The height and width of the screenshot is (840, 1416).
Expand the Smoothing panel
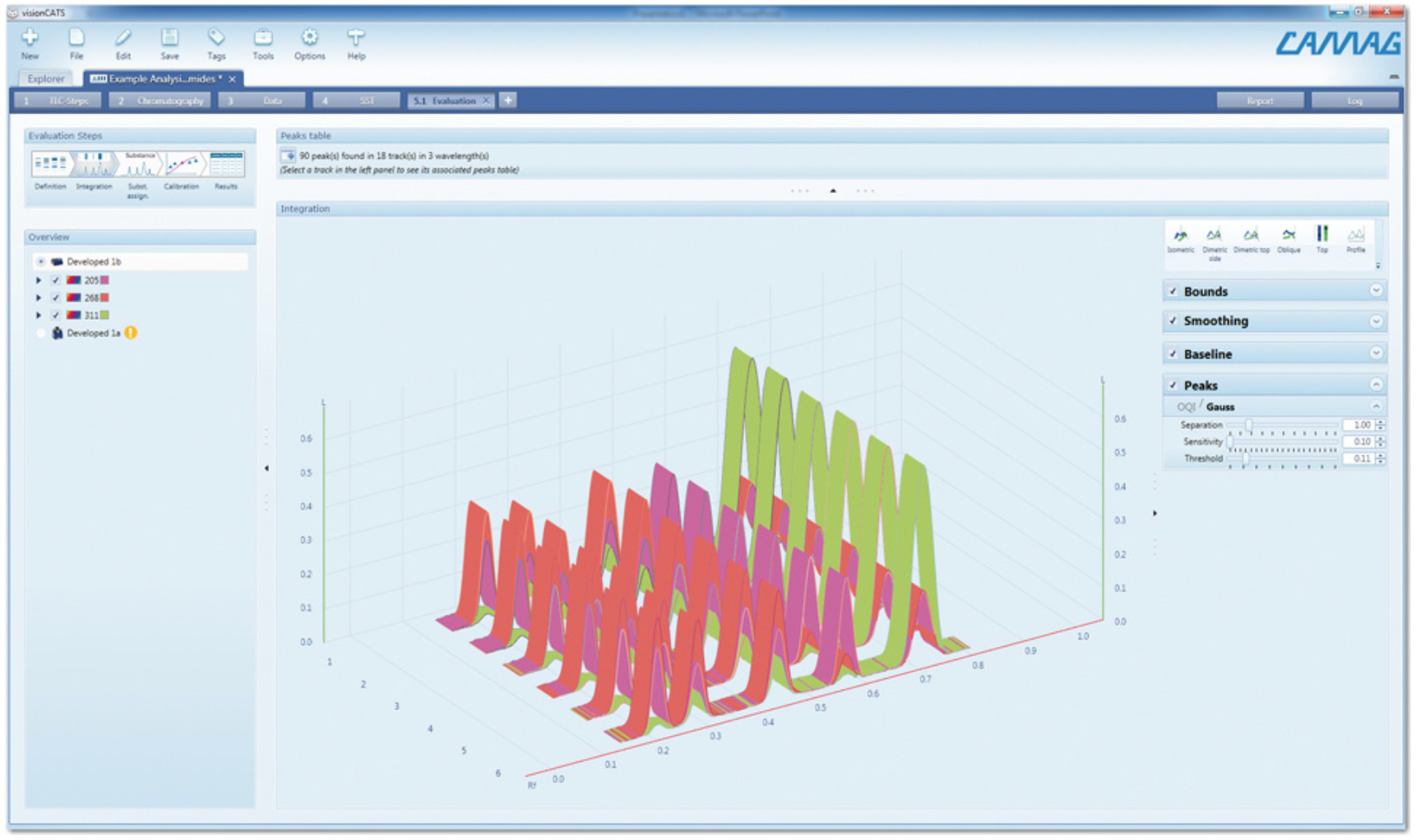(1378, 321)
